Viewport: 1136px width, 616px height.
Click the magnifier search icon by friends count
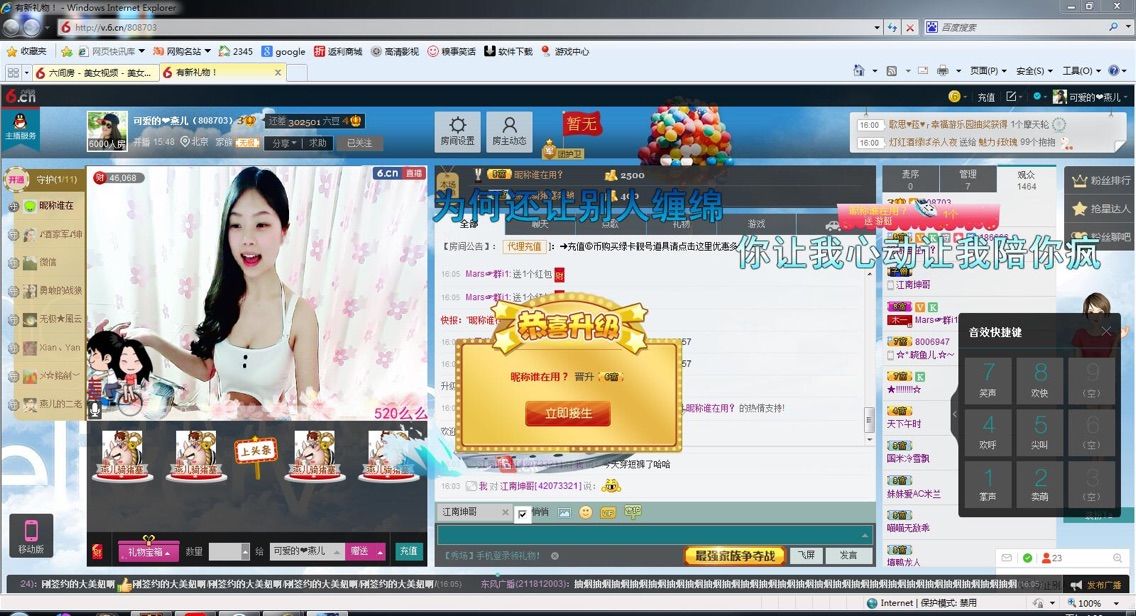tap(1117, 558)
